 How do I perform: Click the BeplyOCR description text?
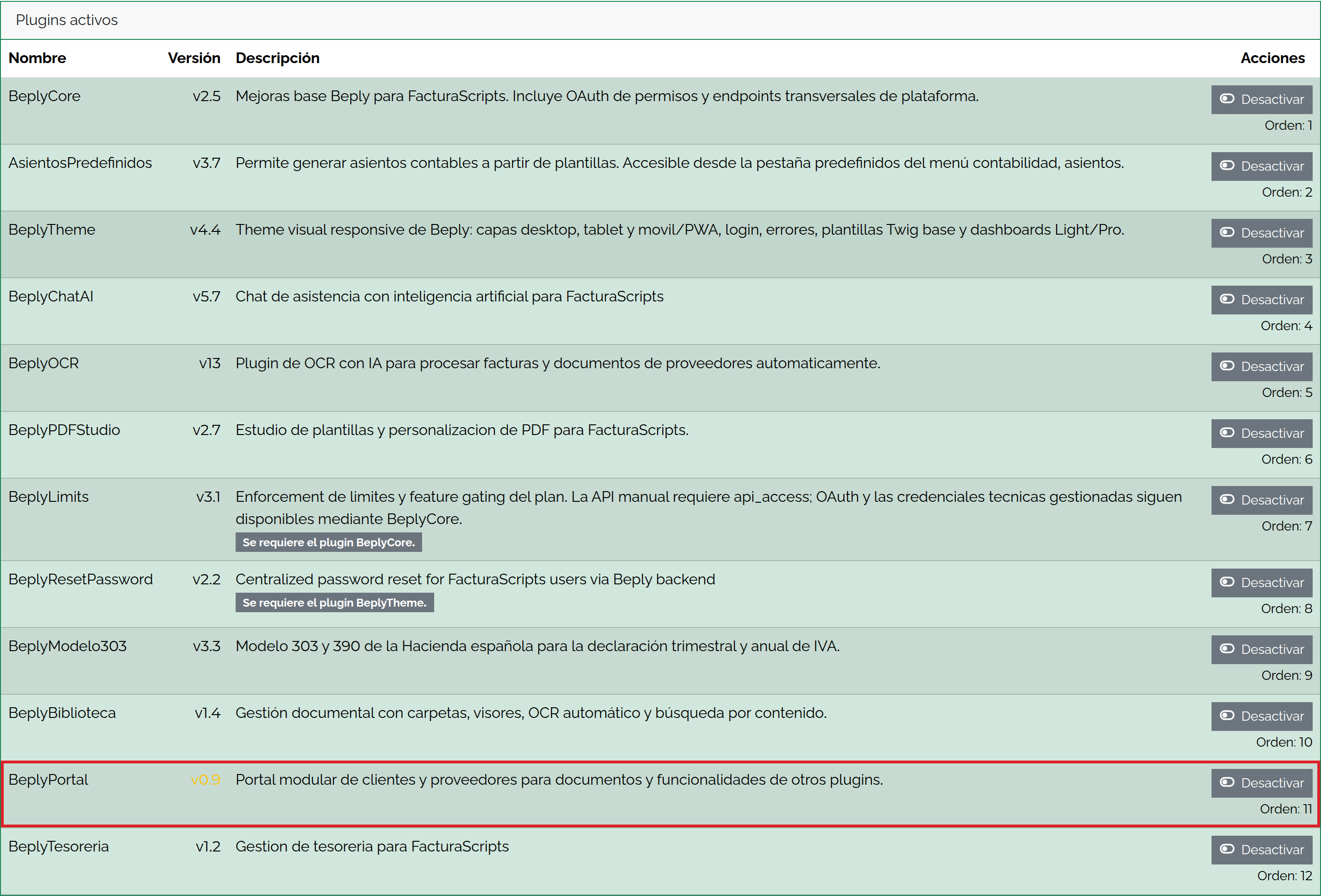[558, 363]
